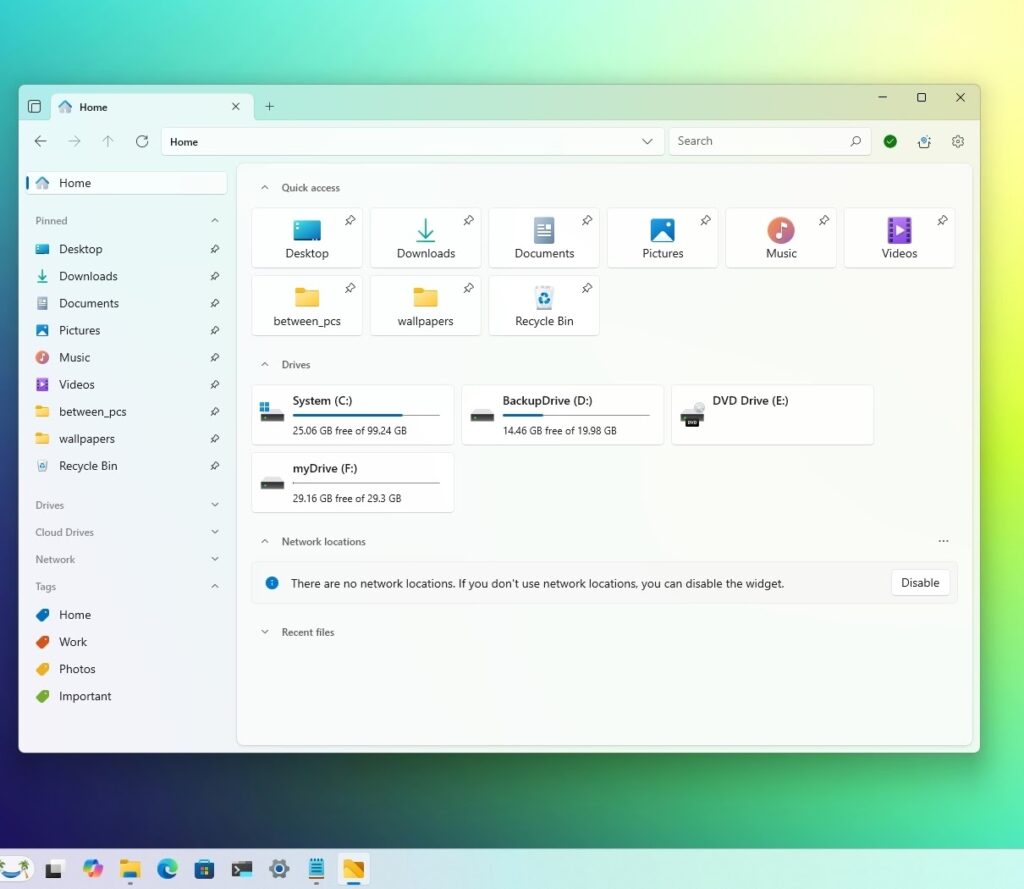Add a new tab with the plus button
Screen dimensions: 1024x889
[x=269, y=107]
